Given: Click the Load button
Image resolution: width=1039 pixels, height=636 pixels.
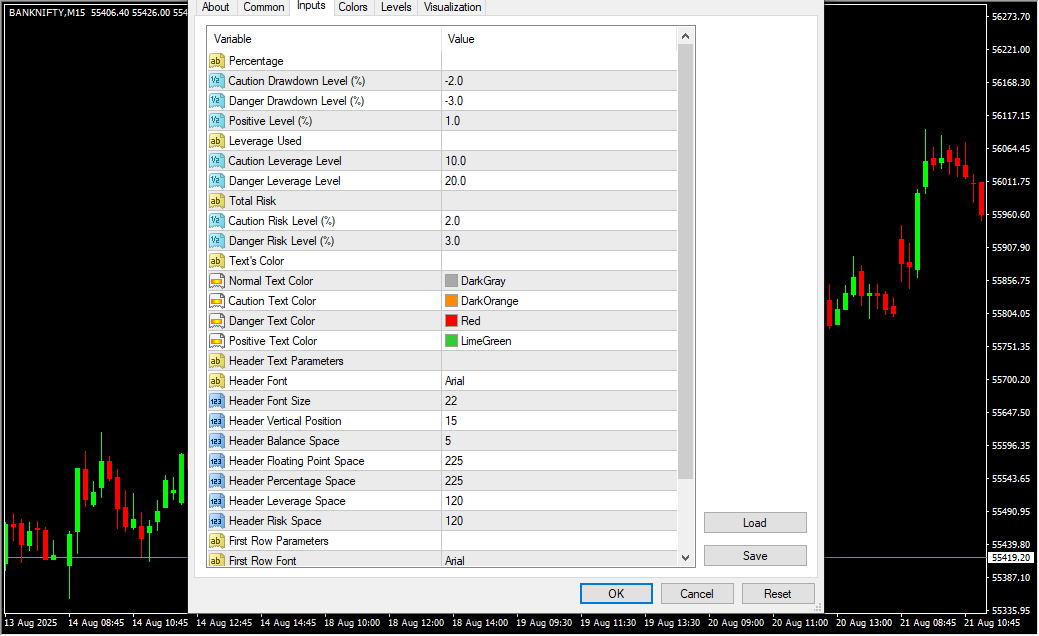Looking at the screenshot, I should (754, 522).
